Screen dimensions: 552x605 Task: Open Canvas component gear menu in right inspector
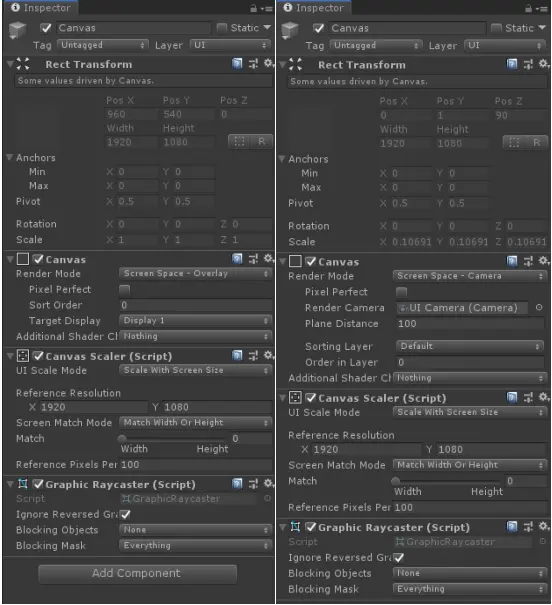(x=543, y=261)
